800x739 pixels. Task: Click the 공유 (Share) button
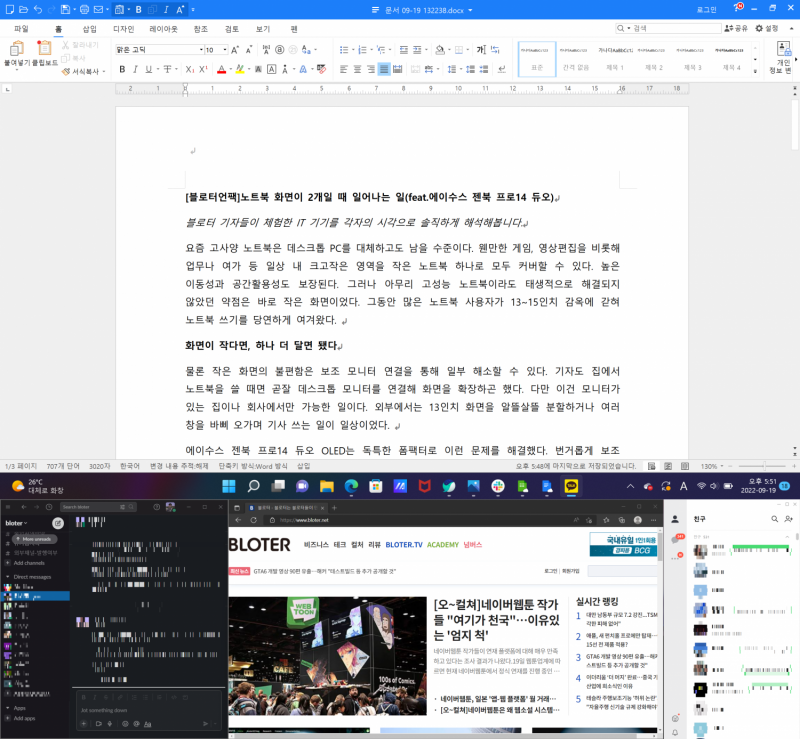(x=736, y=29)
